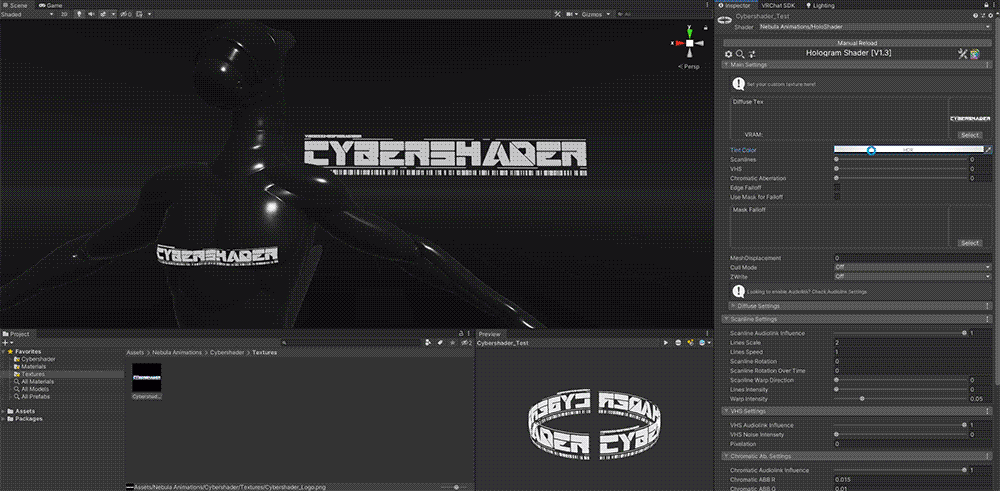Play the material preview animation
The image size is (1000, 491).
[x=666, y=343]
